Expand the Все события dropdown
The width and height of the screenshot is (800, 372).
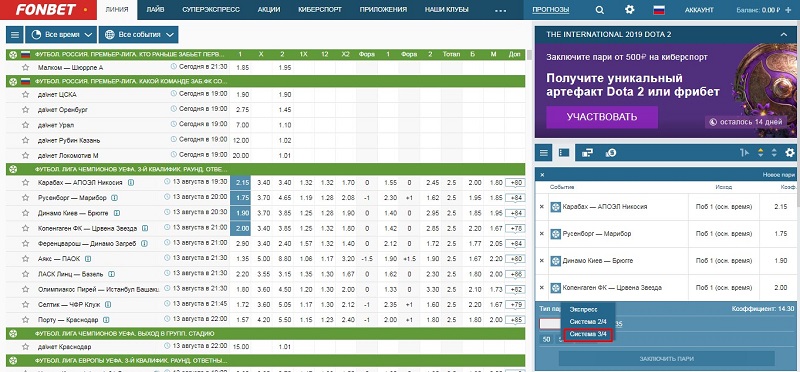click(x=139, y=35)
